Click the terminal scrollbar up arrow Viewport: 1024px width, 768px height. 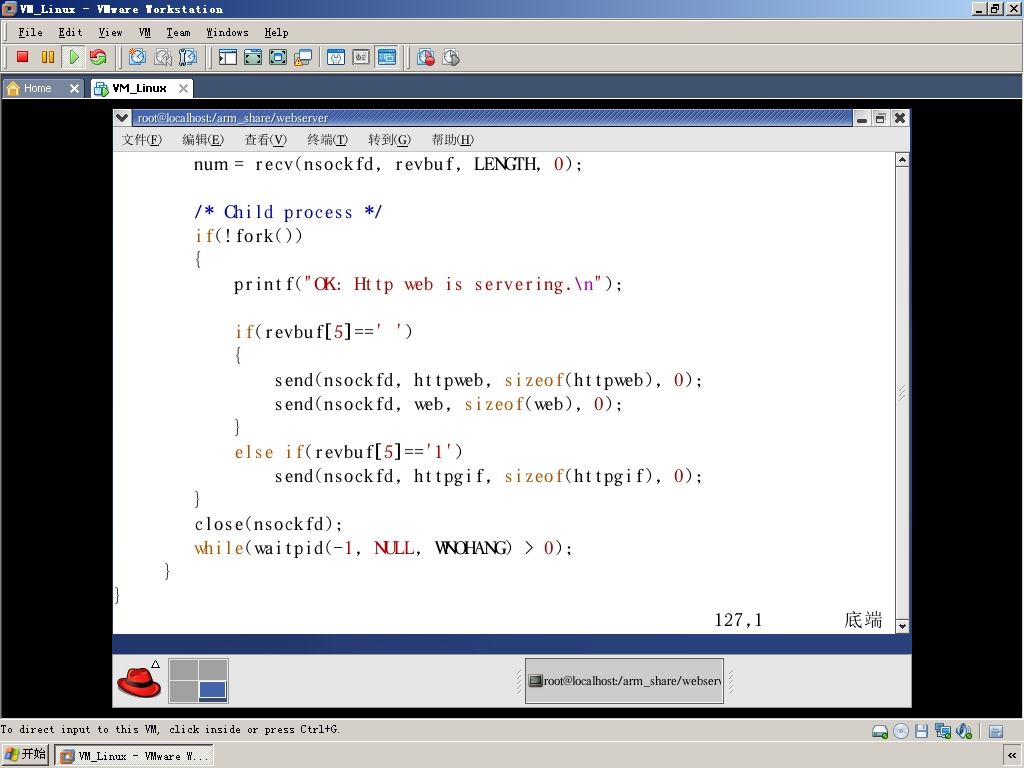pos(902,159)
